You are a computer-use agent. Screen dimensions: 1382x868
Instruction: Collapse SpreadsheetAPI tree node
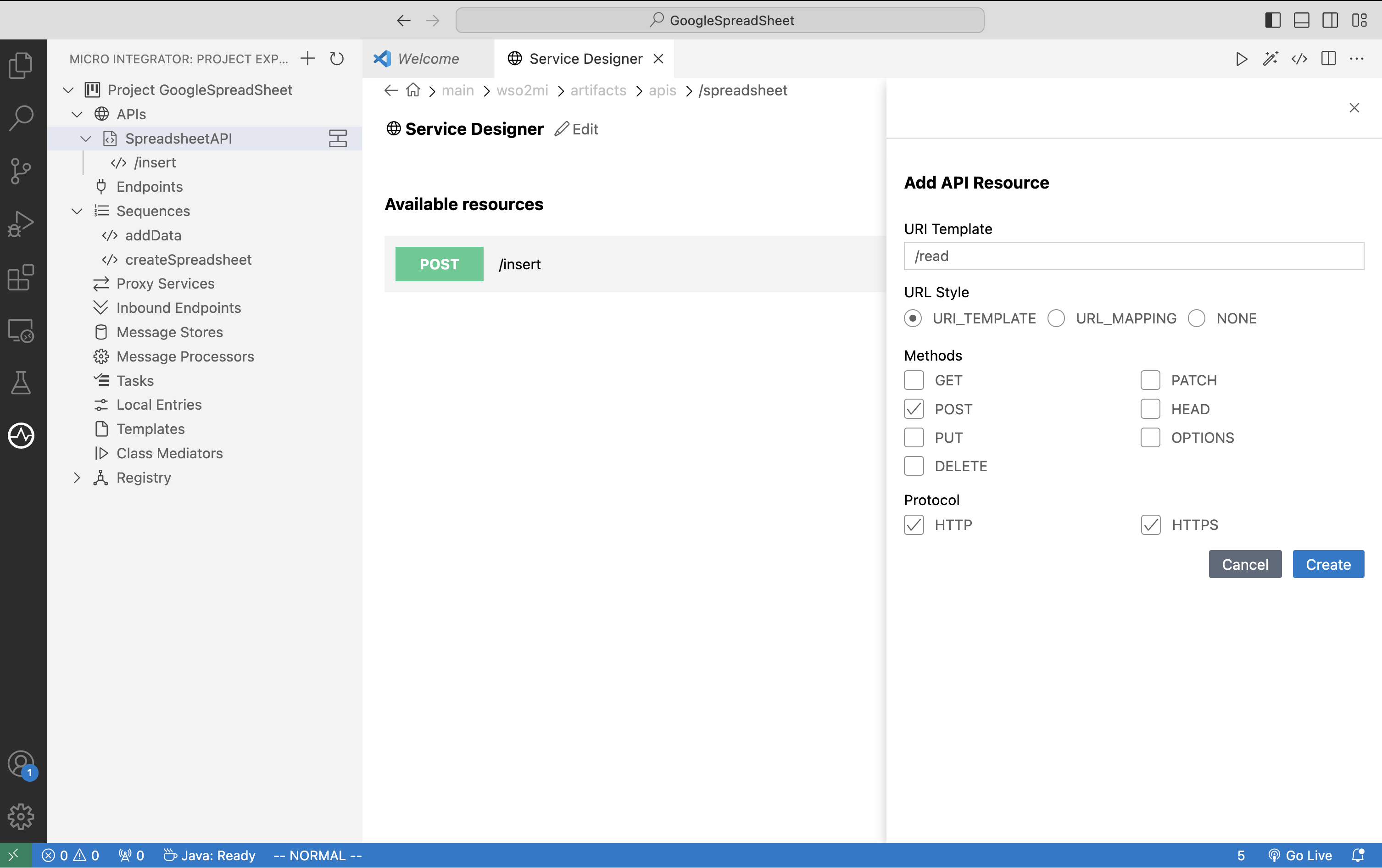[x=86, y=138]
